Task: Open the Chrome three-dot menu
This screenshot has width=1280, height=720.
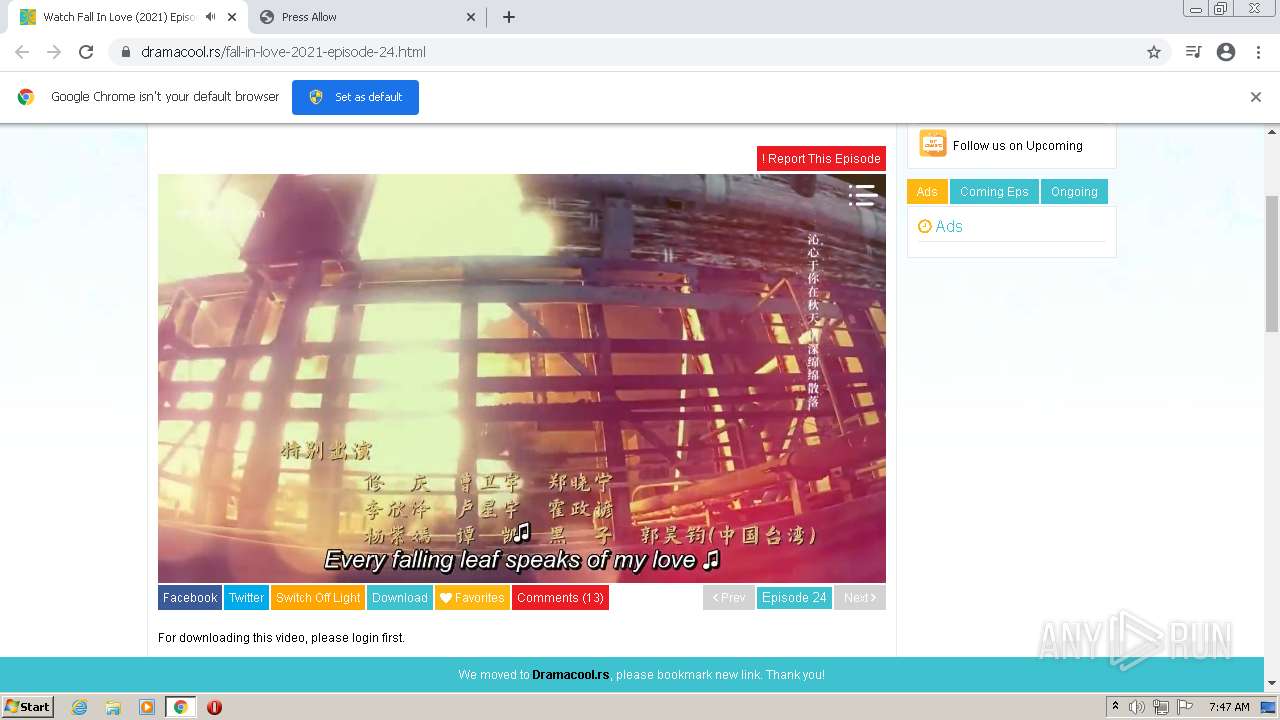Action: pos(1258,52)
